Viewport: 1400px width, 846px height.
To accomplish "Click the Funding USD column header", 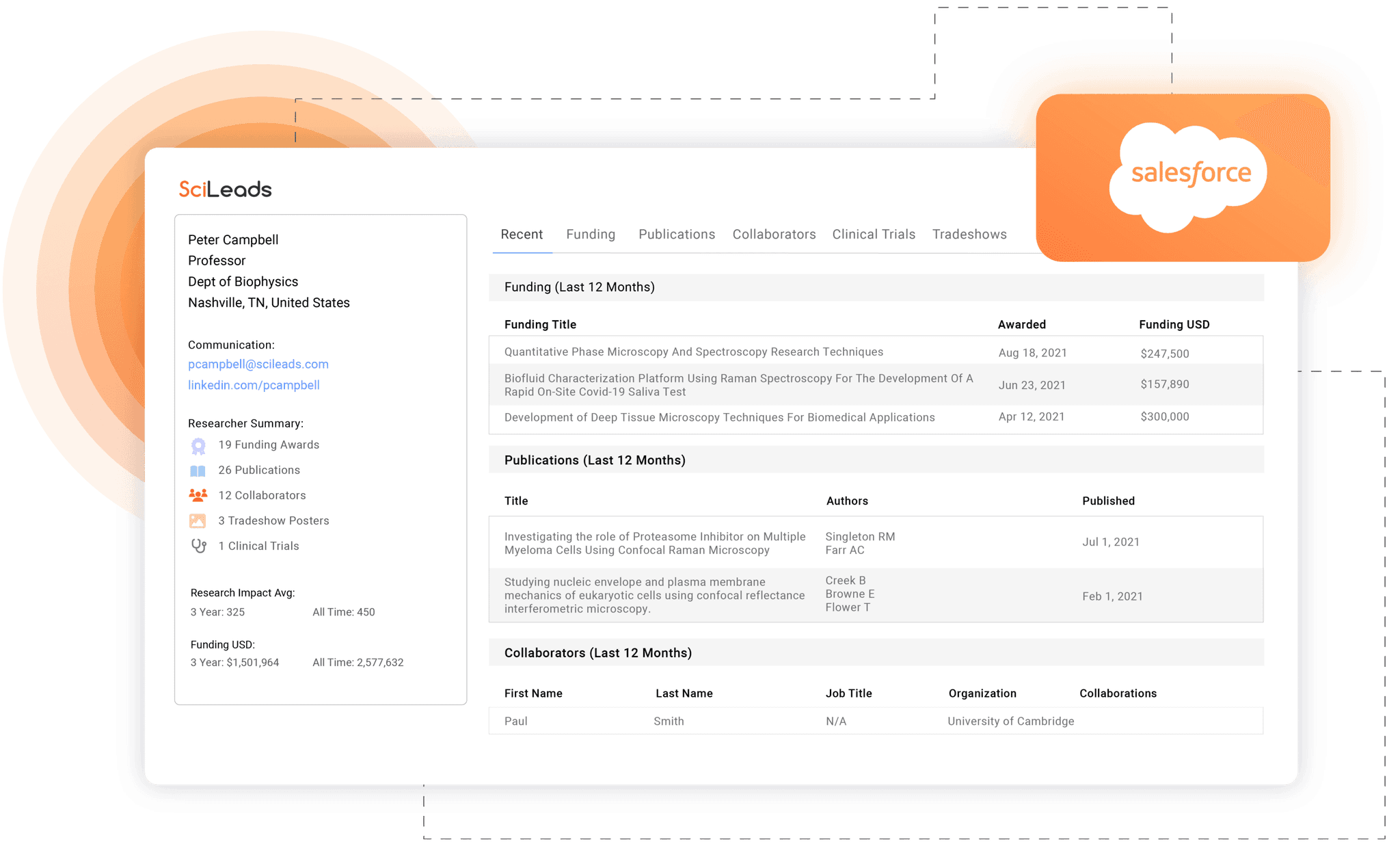I will [x=1174, y=325].
